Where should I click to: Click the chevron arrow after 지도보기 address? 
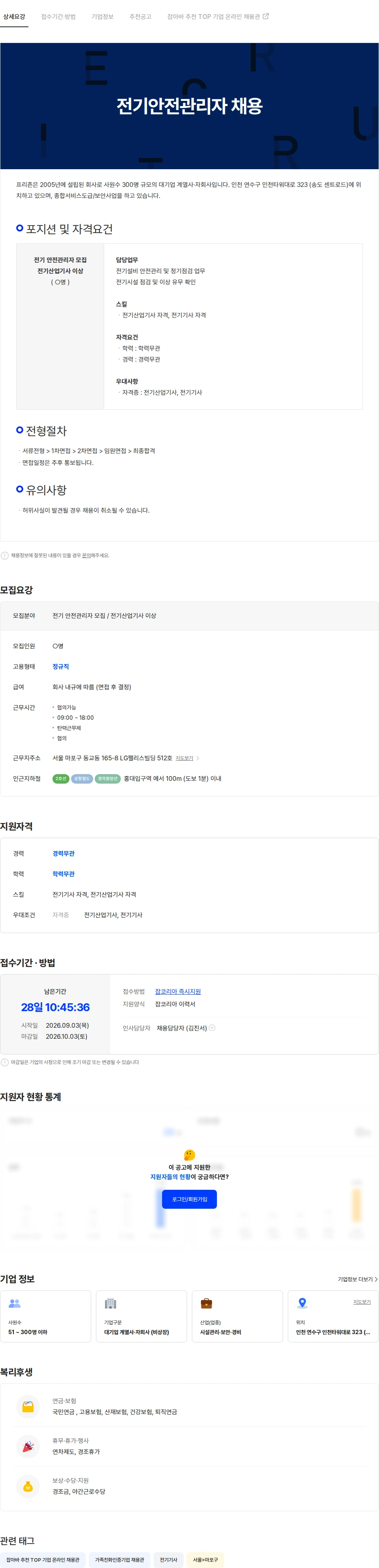pos(198,758)
